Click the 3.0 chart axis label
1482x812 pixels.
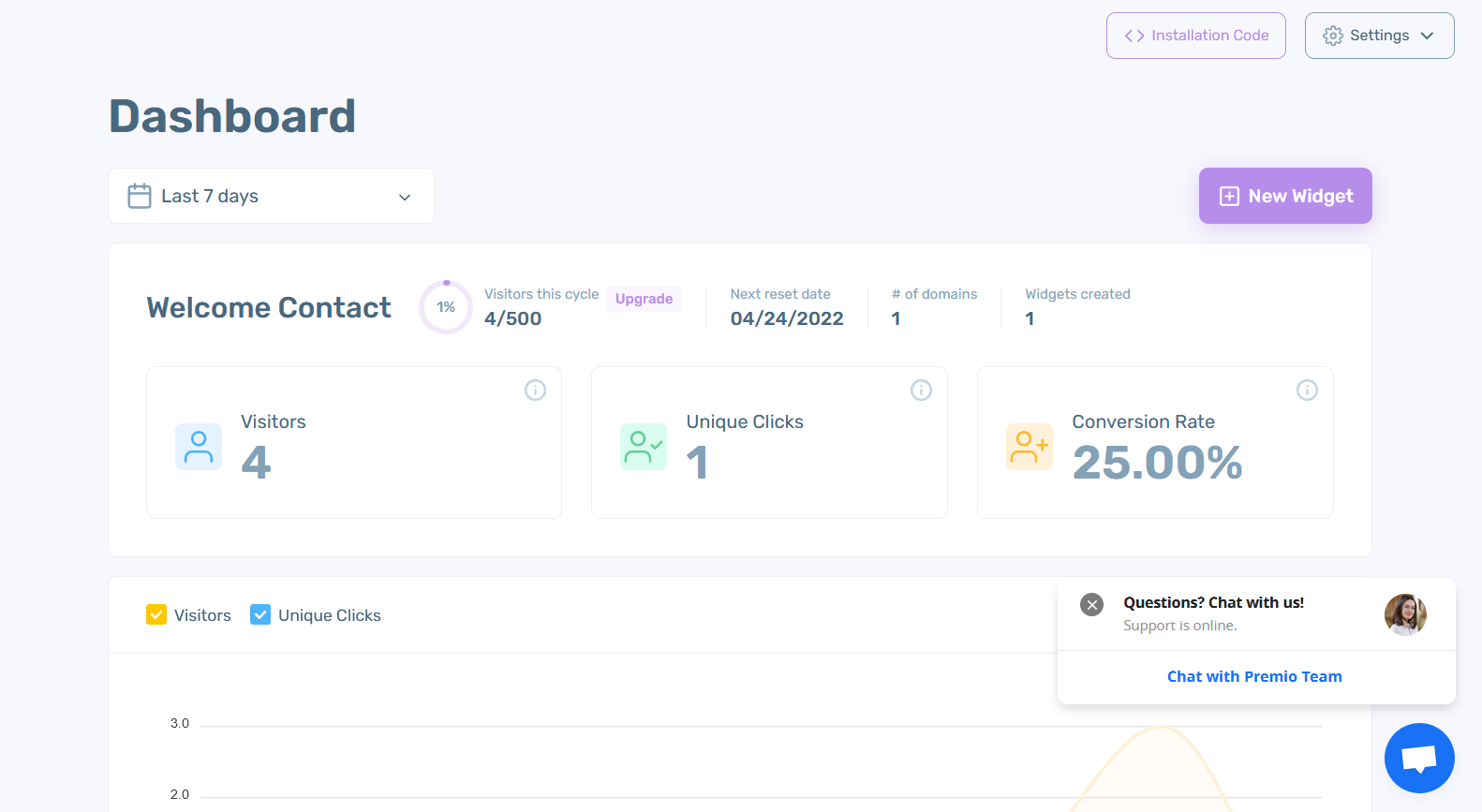(x=180, y=723)
